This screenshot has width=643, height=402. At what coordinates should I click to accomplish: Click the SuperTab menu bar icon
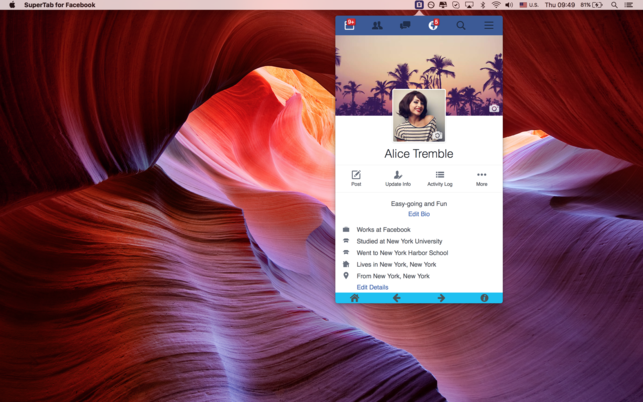(419, 5)
